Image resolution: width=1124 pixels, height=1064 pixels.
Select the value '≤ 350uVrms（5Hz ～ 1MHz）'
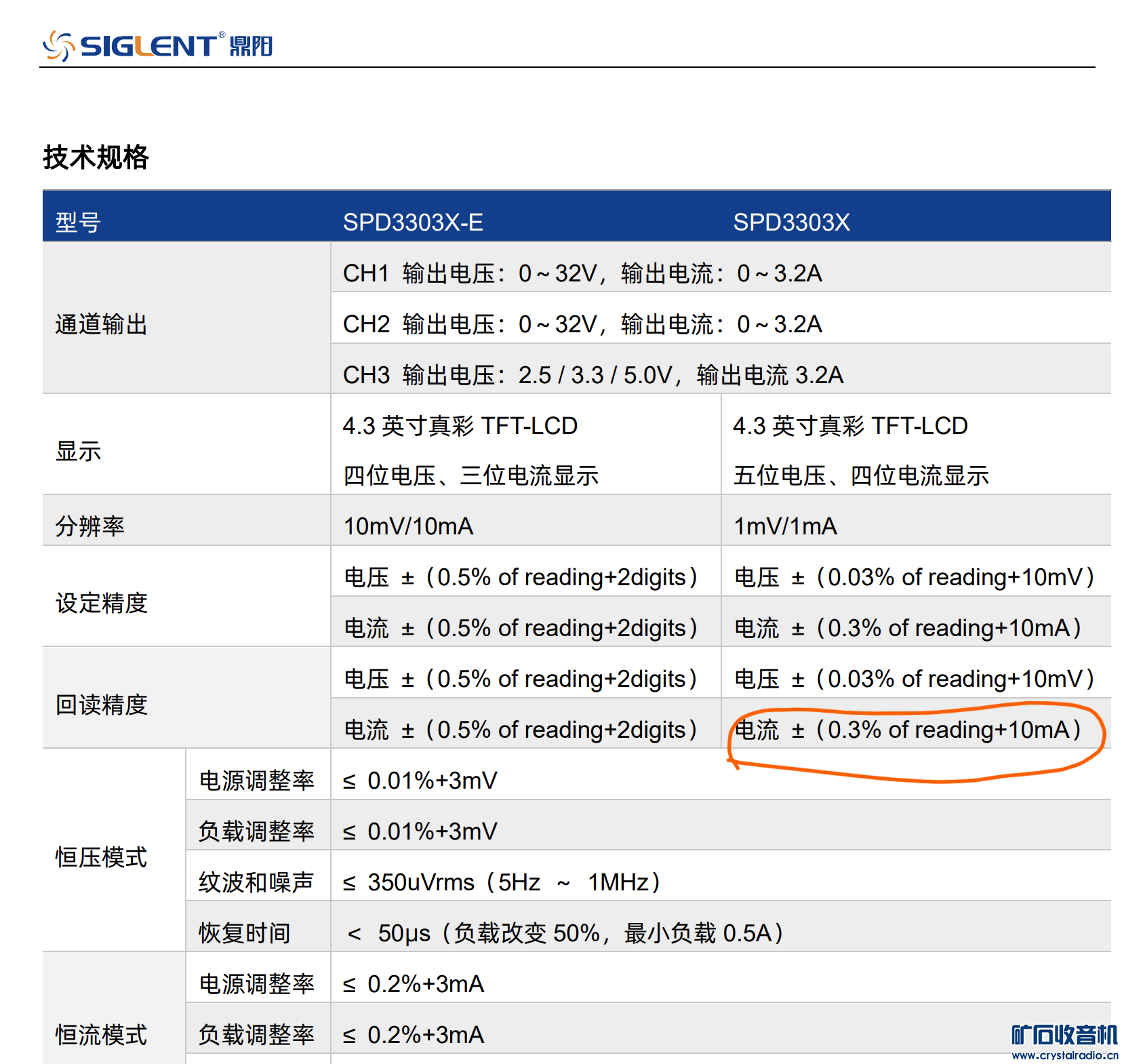(502, 882)
